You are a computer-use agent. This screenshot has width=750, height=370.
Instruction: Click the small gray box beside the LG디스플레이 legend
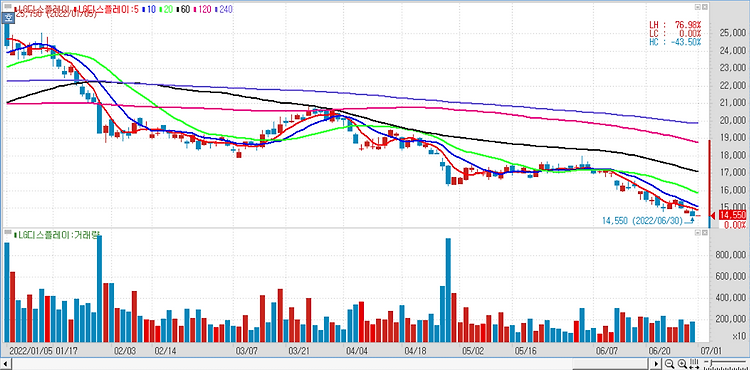coord(8,6)
